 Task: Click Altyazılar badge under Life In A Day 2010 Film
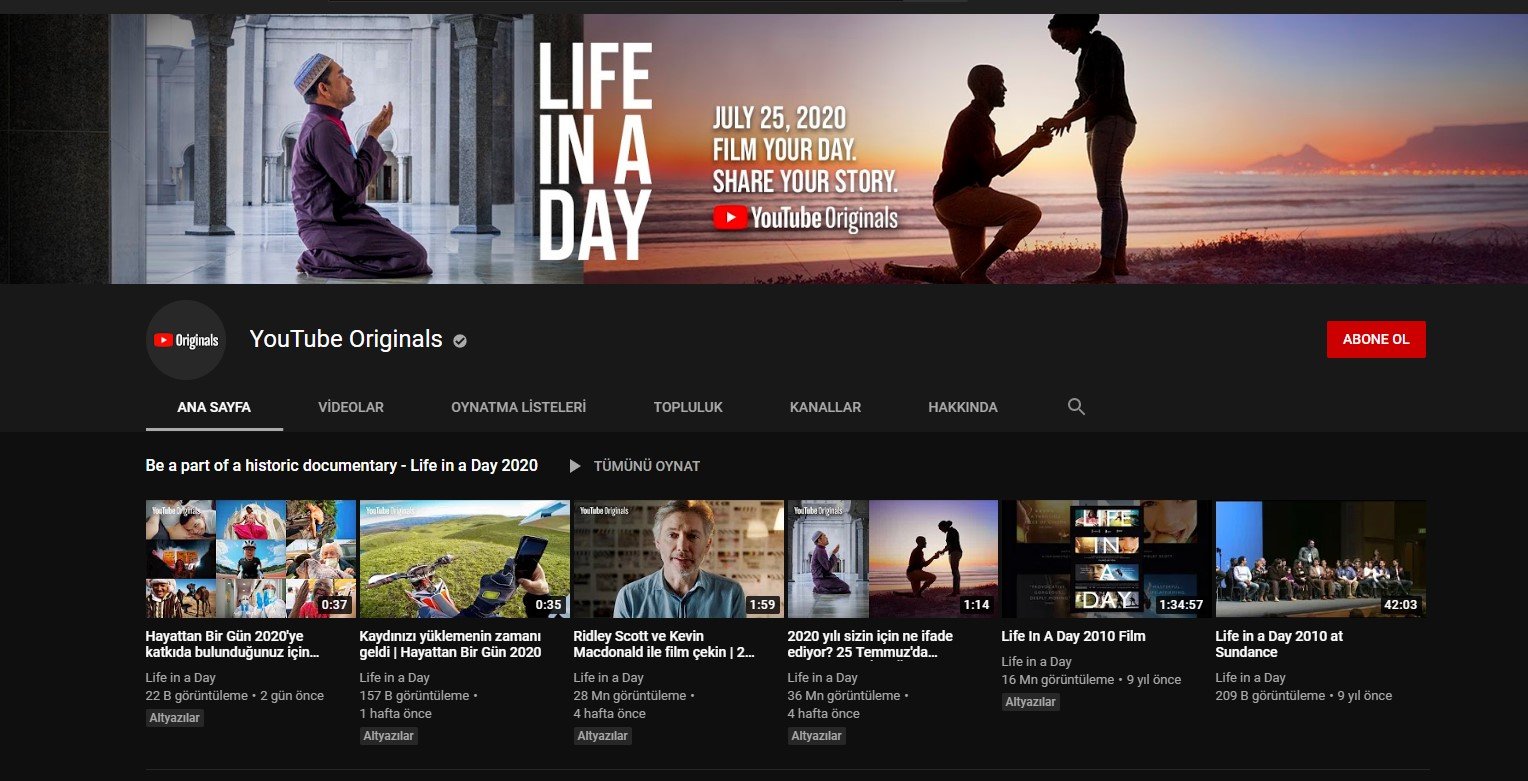1031,702
